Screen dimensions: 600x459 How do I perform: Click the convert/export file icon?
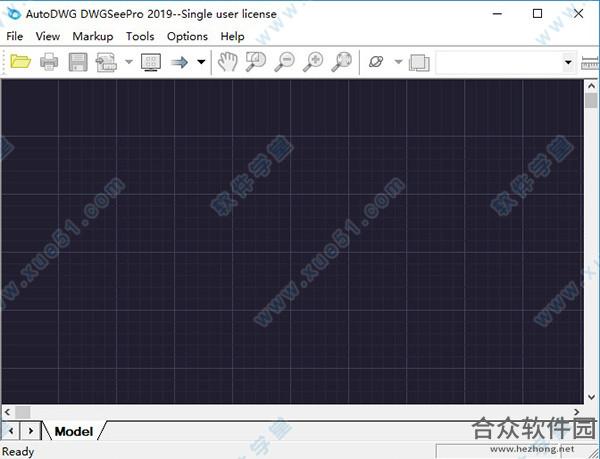(x=106, y=62)
